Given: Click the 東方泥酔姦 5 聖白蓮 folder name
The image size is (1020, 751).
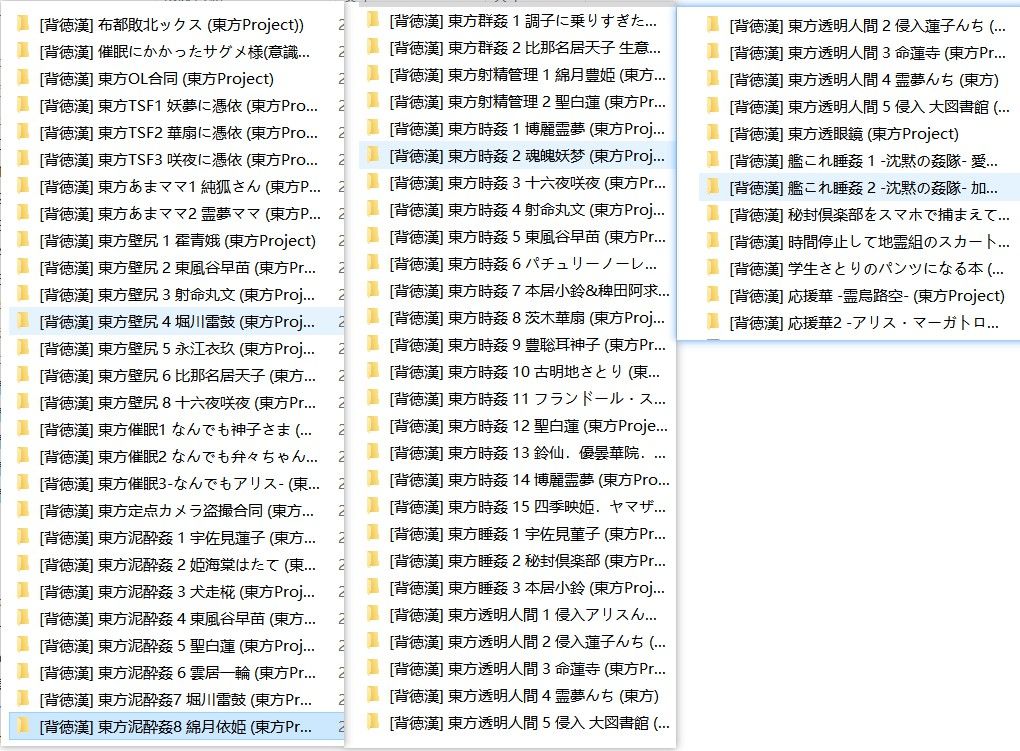Looking at the screenshot, I should coord(177,645).
